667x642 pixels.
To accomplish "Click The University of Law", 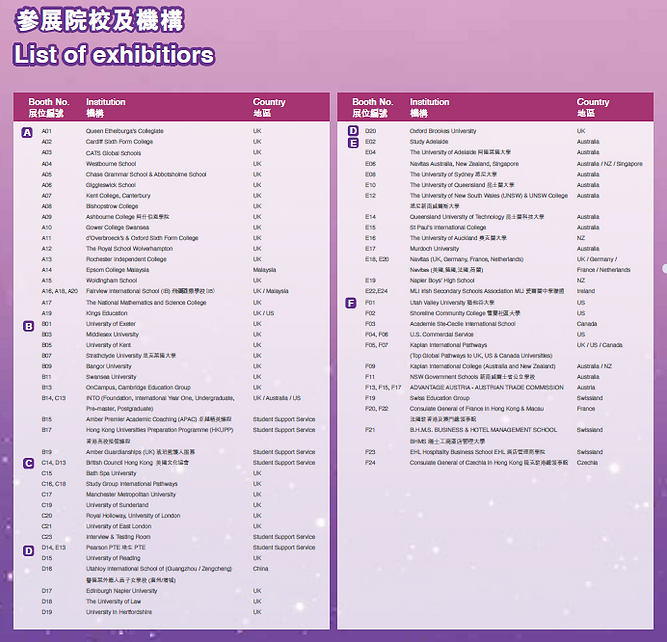I will pyautogui.click(x=113, y=602).
